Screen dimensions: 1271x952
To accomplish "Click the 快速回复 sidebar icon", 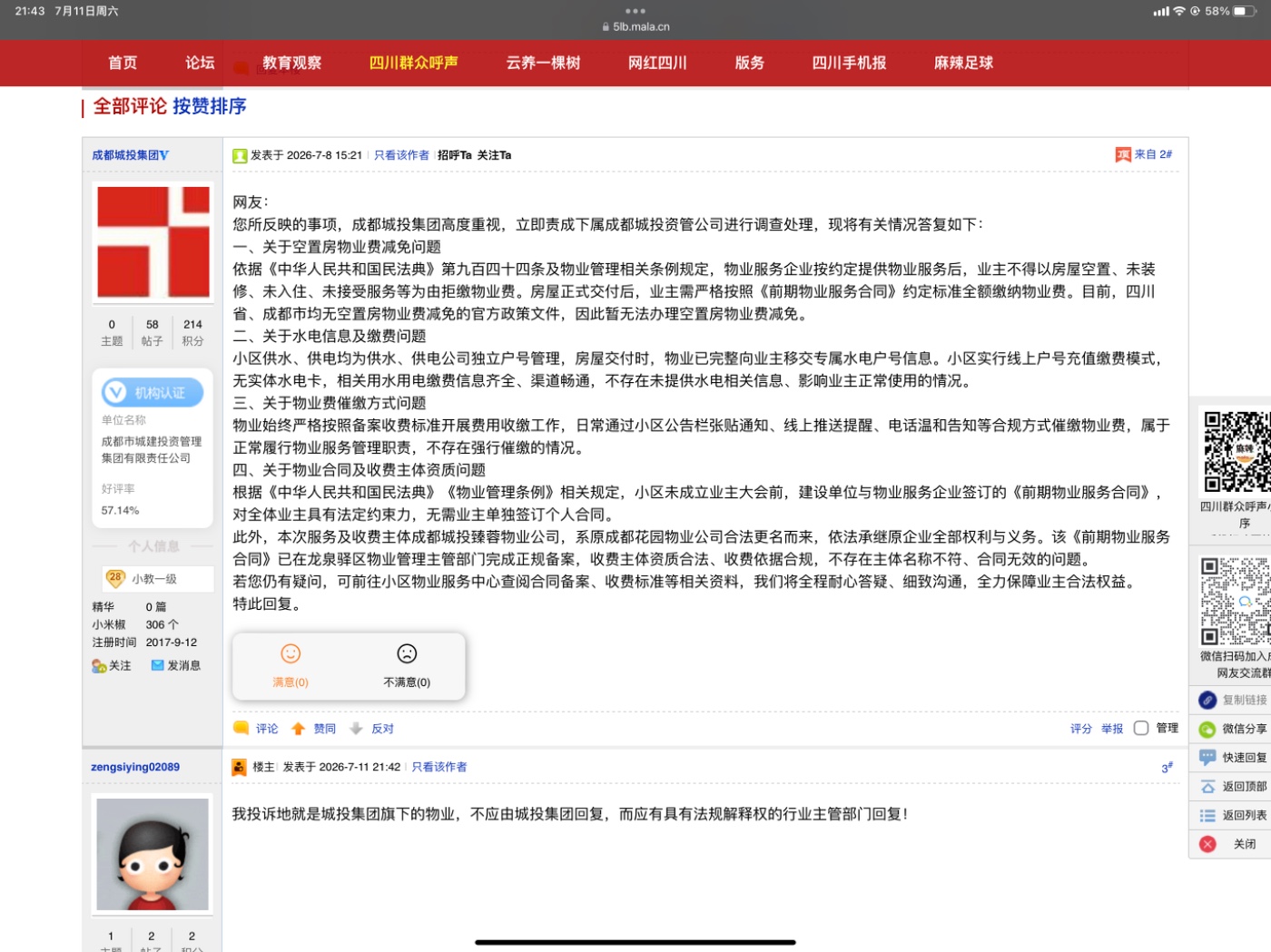I will coord(1207,758).
